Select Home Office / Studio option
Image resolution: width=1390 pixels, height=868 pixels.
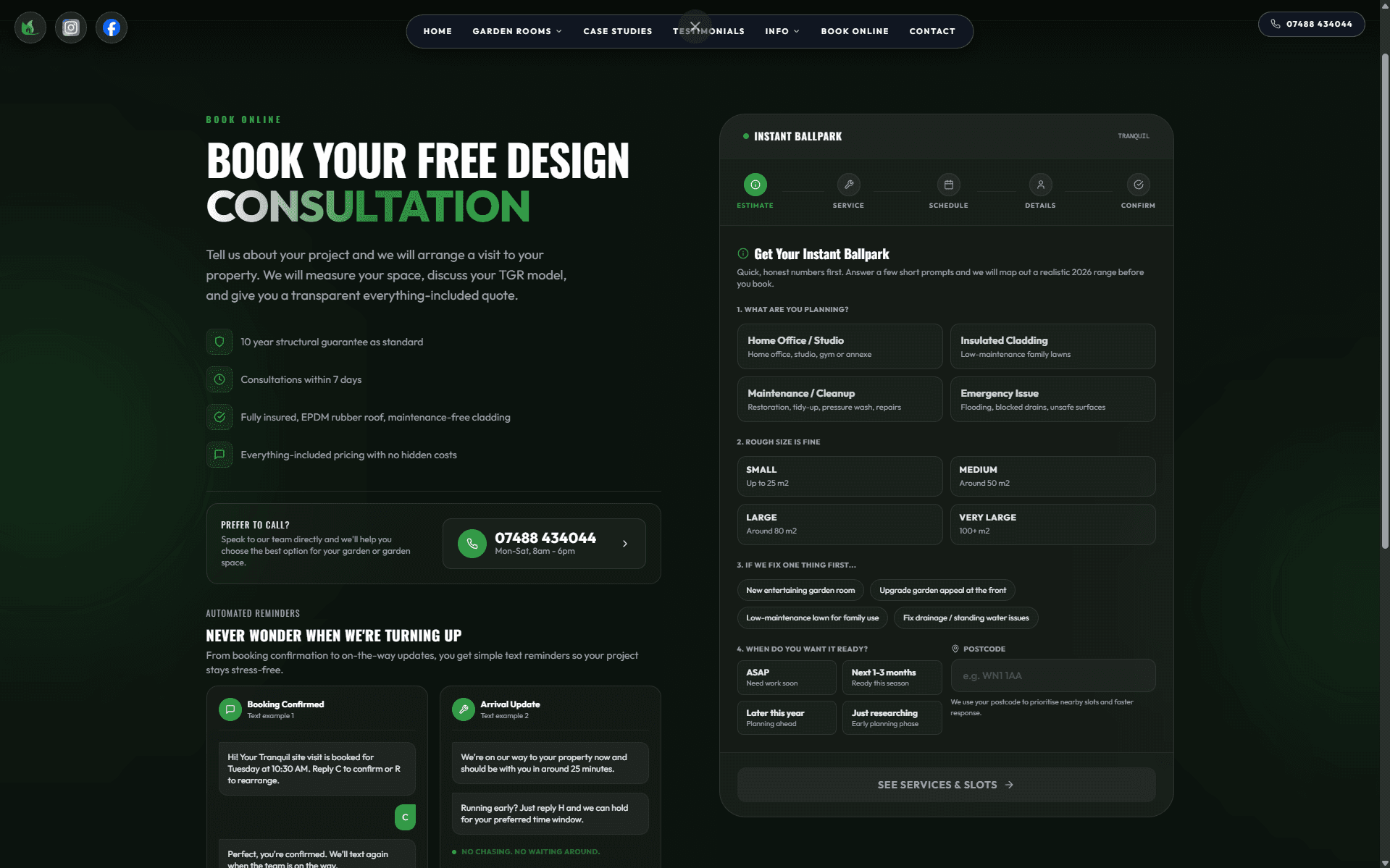coord(840,347)
